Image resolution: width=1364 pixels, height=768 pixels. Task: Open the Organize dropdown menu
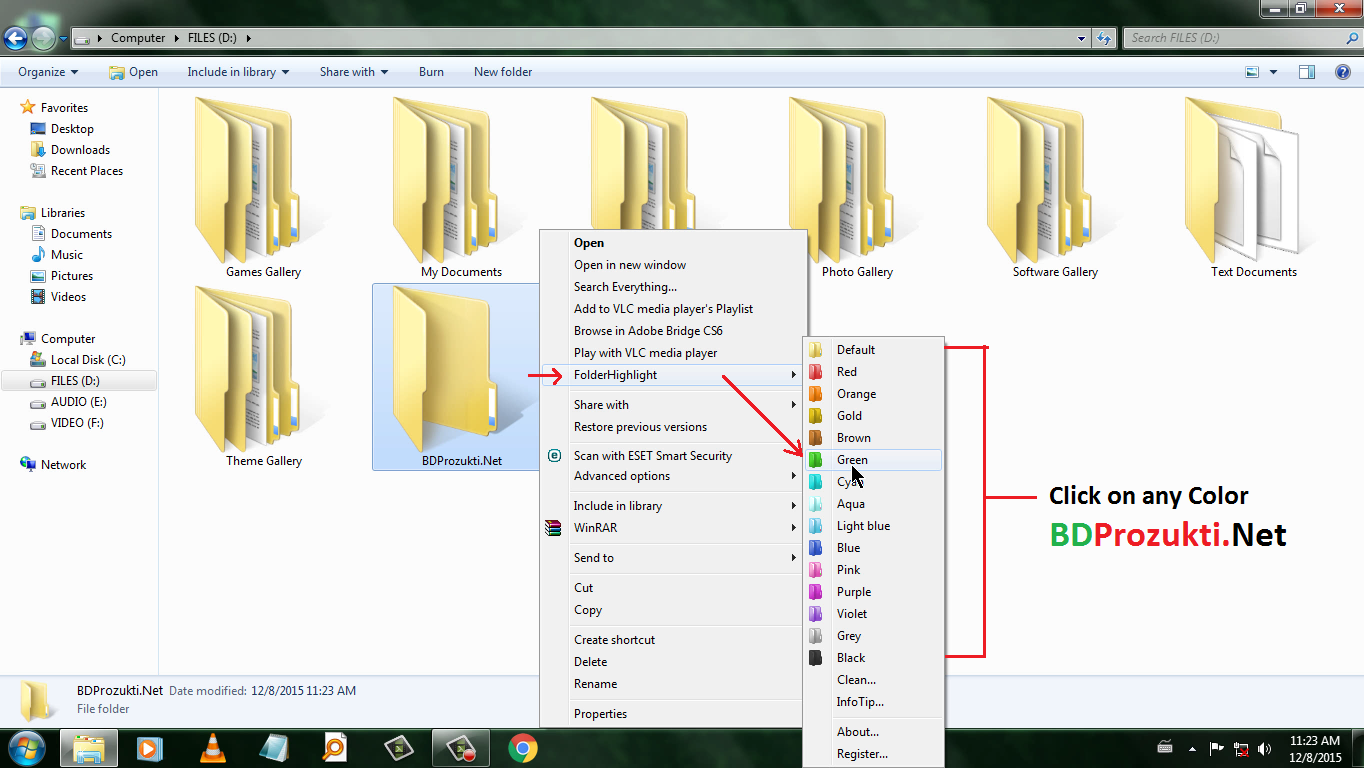(48, 72)
